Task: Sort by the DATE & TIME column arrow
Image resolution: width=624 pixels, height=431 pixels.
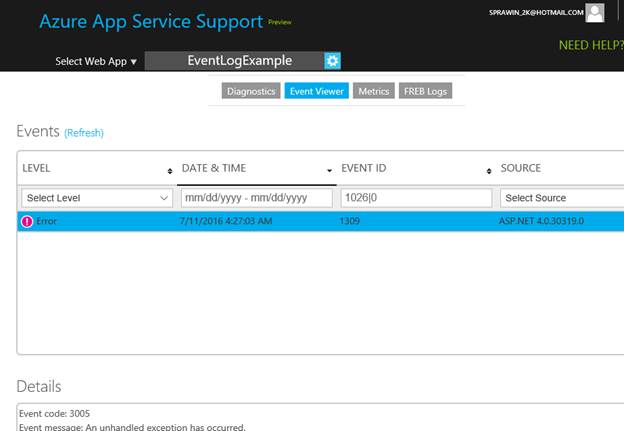Action: (x=330, y=171)
